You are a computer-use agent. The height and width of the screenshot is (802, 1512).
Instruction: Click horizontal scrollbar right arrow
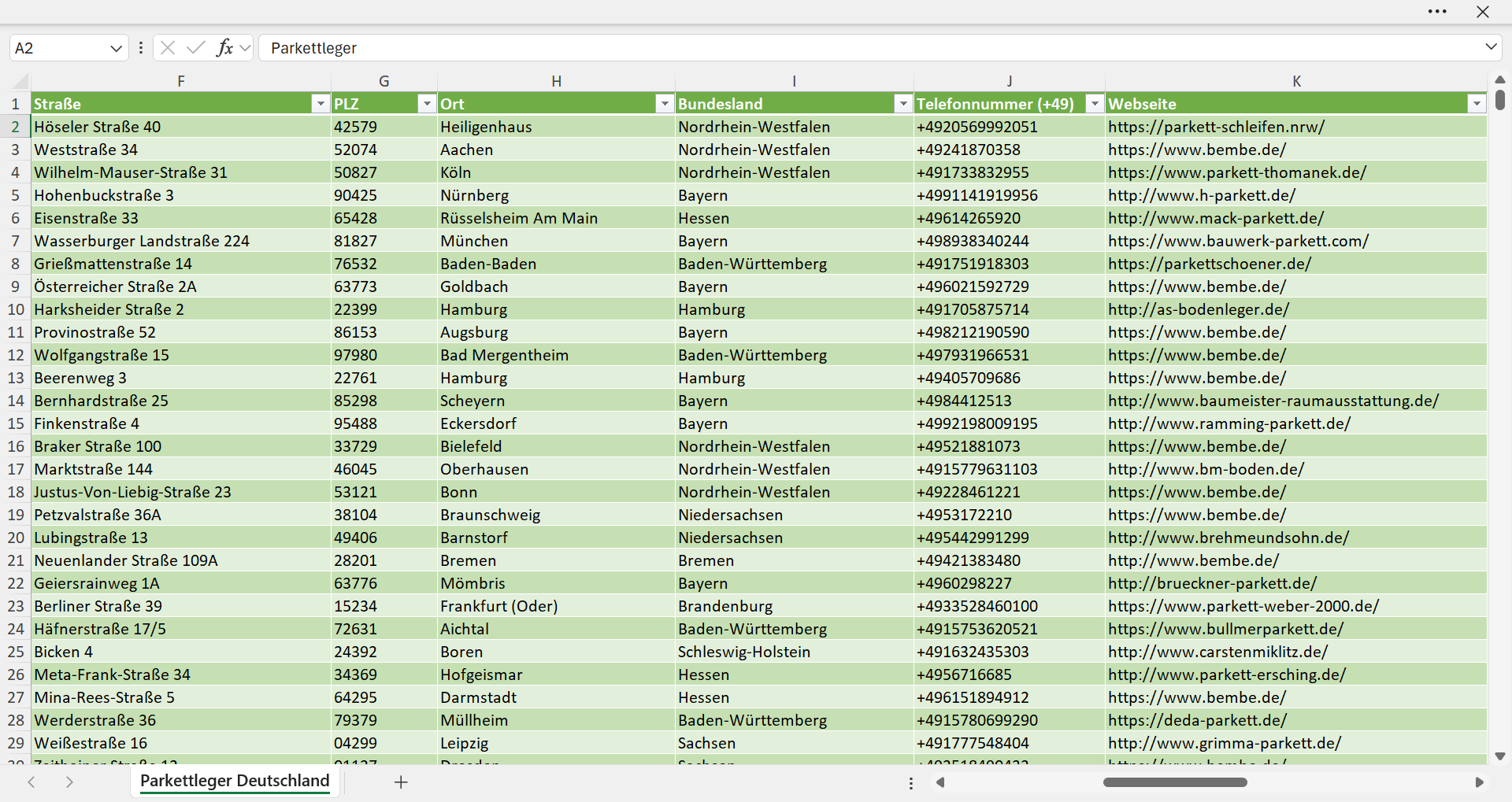tap(1479, 782)
